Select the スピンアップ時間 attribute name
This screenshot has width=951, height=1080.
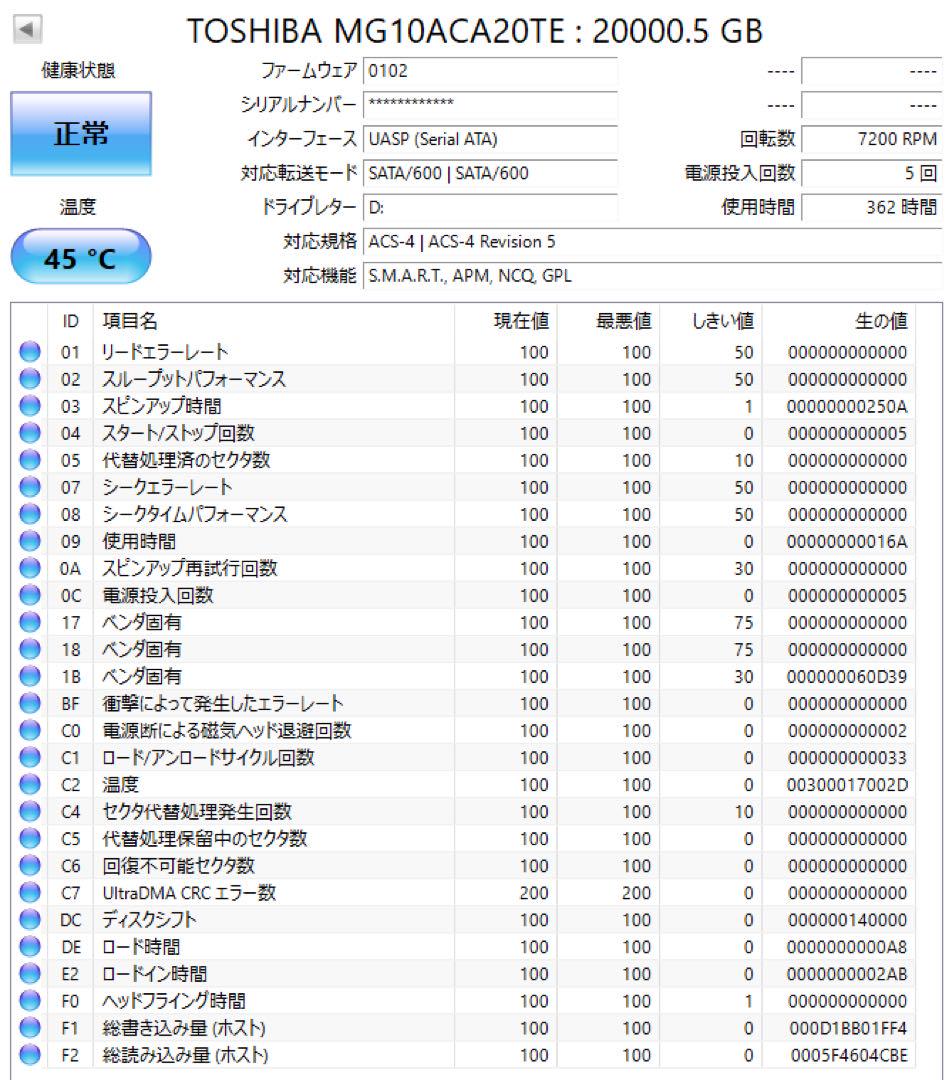click(x=162, y=406)
